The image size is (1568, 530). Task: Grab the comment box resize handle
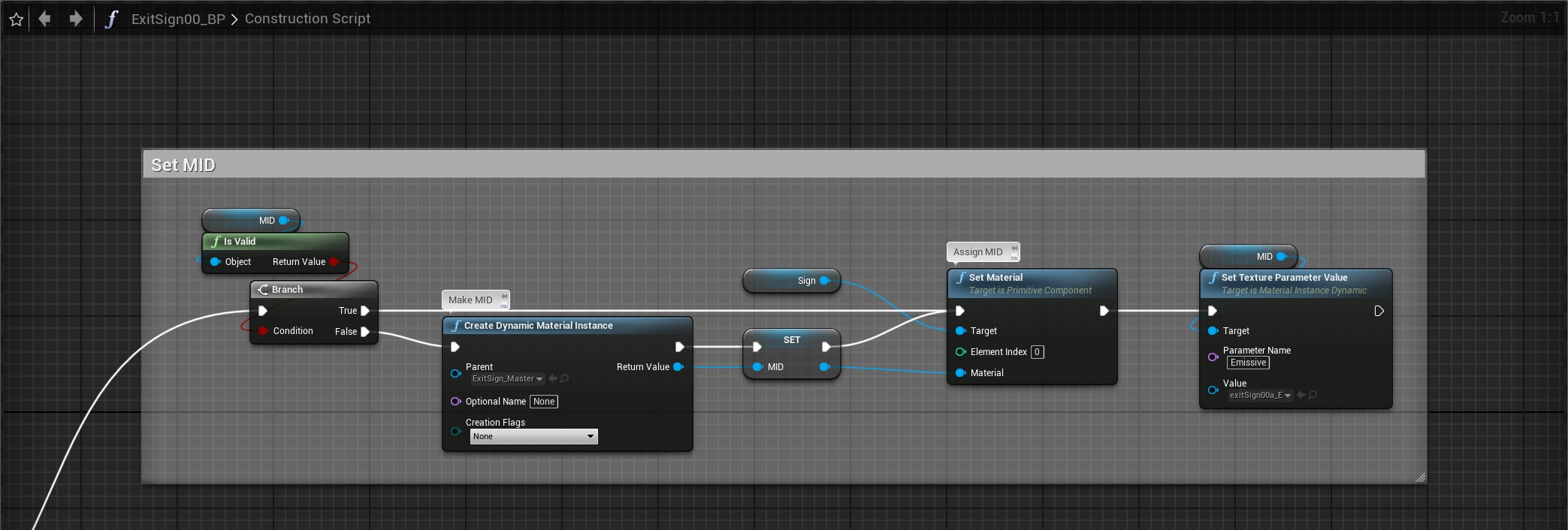click(x=1420, y=477)
